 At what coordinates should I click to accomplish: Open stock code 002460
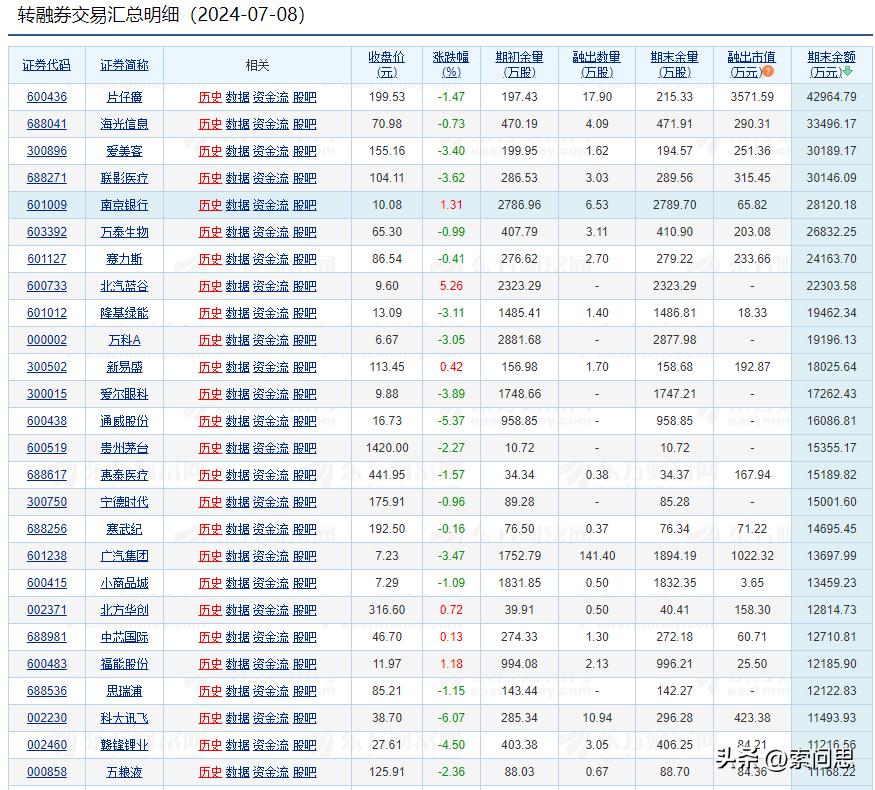(47, 745)
